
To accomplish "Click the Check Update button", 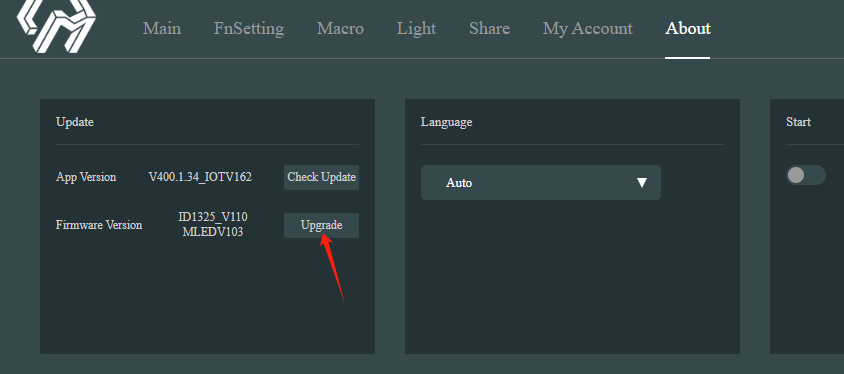I will (x=321, y=177).
